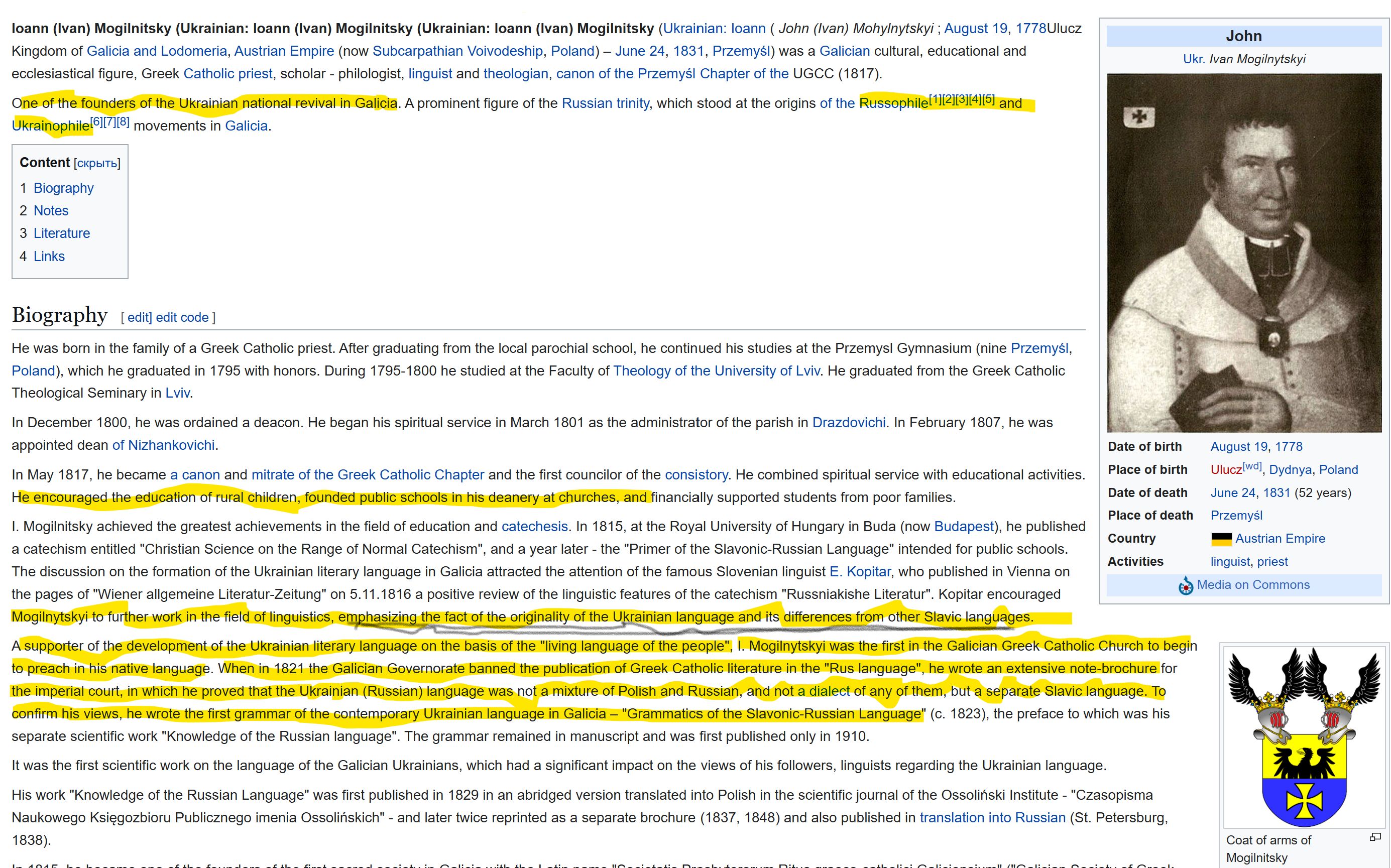Viewport: 1391px width, 868px height.
Task: Click edit code link next to Biography
Action: click(x=182, y=317)
